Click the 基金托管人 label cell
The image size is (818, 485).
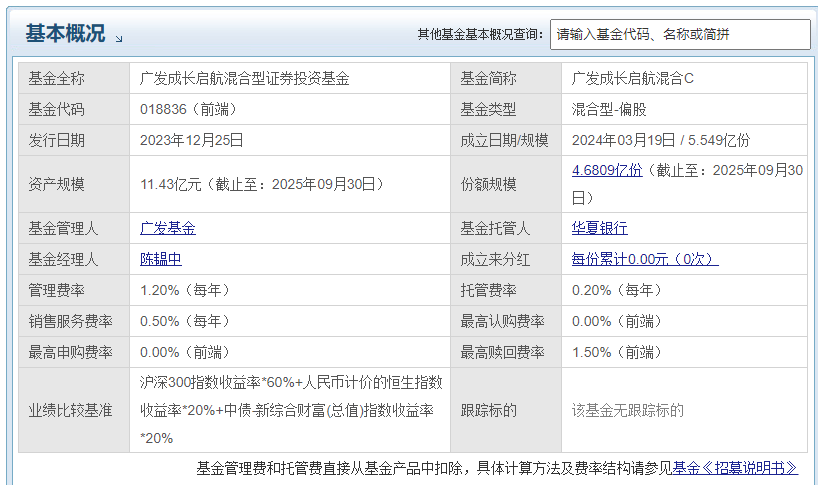coord(506,228)
